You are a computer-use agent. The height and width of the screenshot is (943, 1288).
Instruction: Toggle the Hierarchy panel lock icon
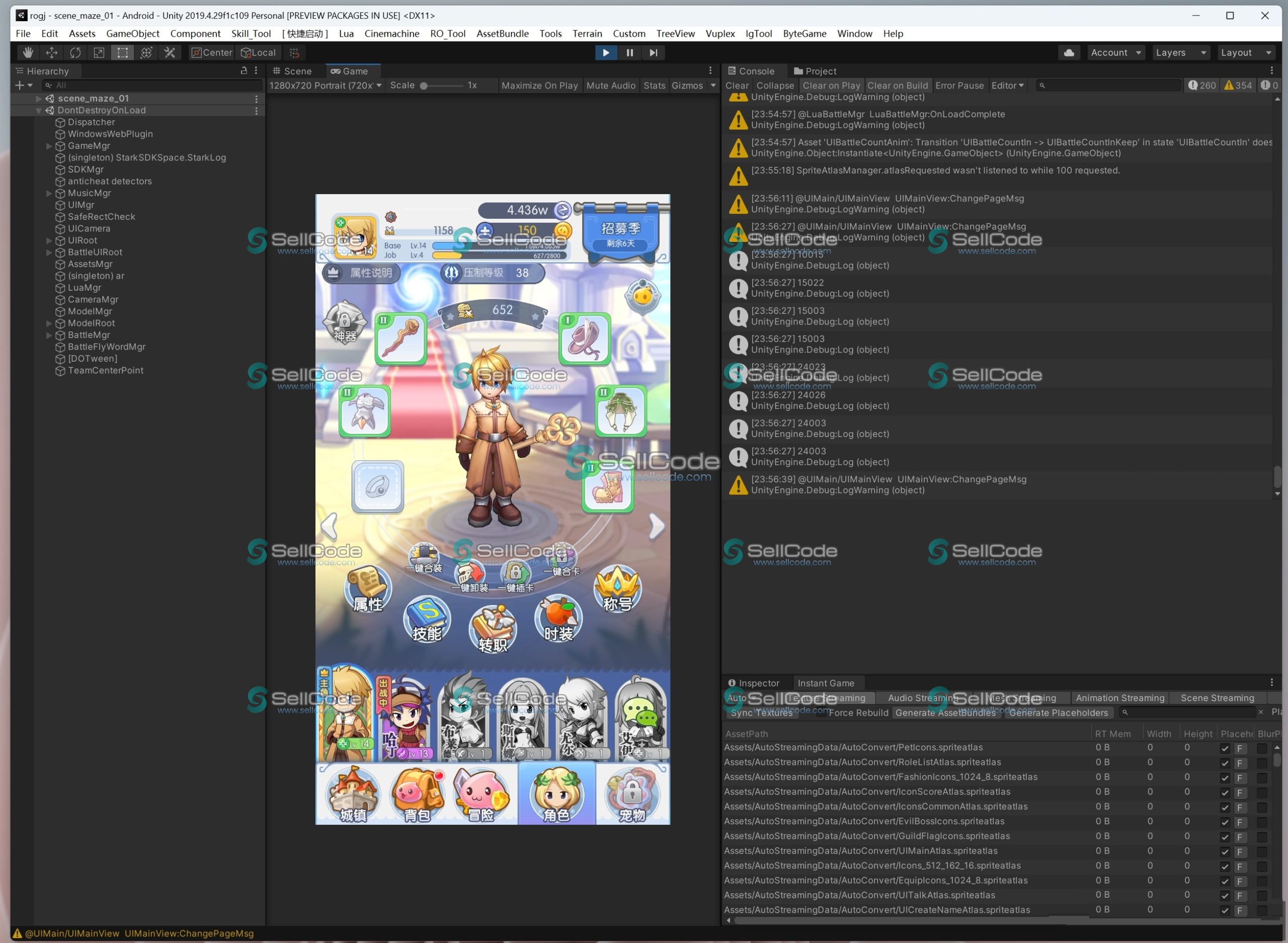click(244, 70)
